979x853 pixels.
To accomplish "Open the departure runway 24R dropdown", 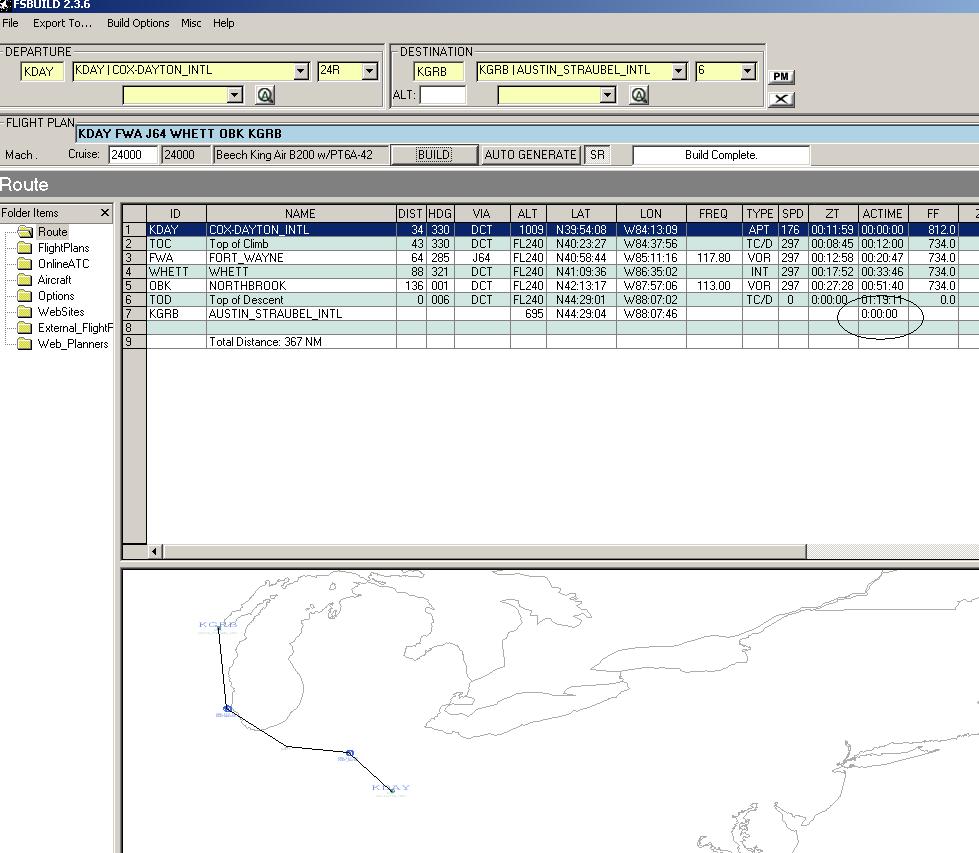I will pyautogui.click(x=370, y=71).
